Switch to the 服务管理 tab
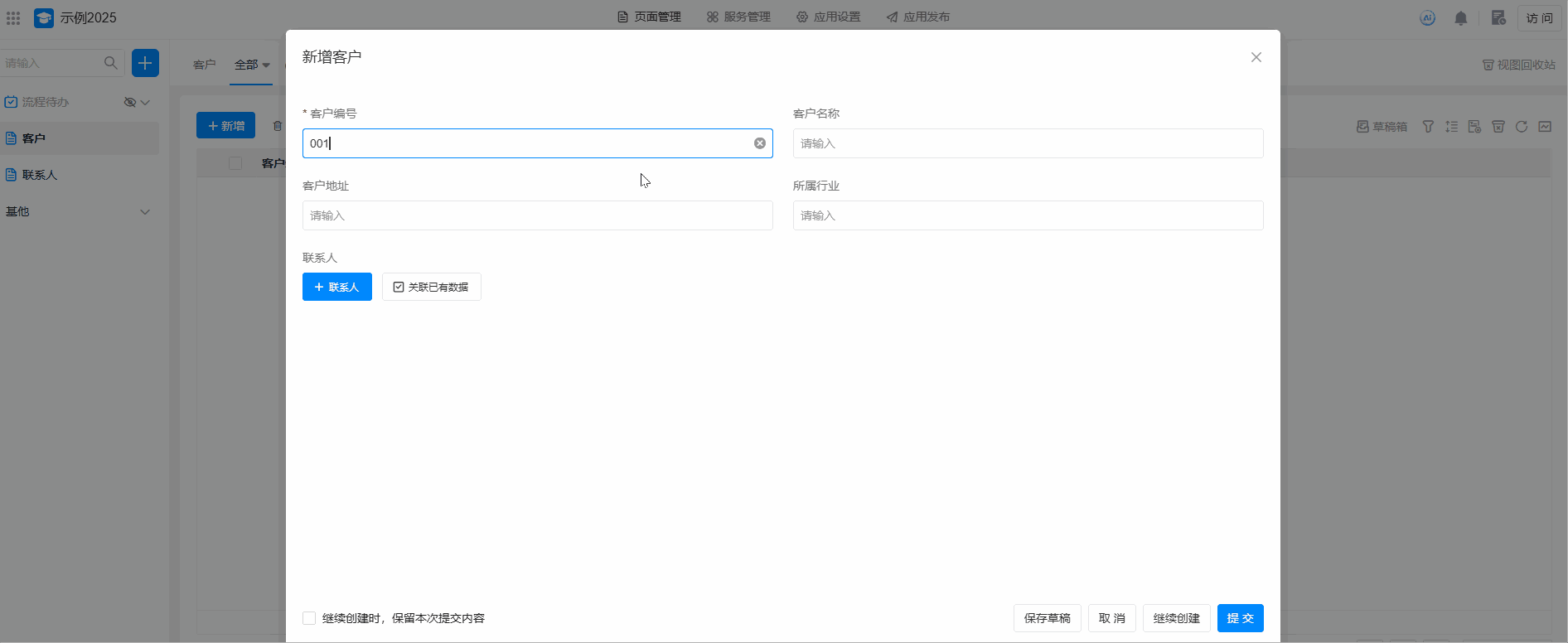The image size is (1568, 643). click(738, 17)
